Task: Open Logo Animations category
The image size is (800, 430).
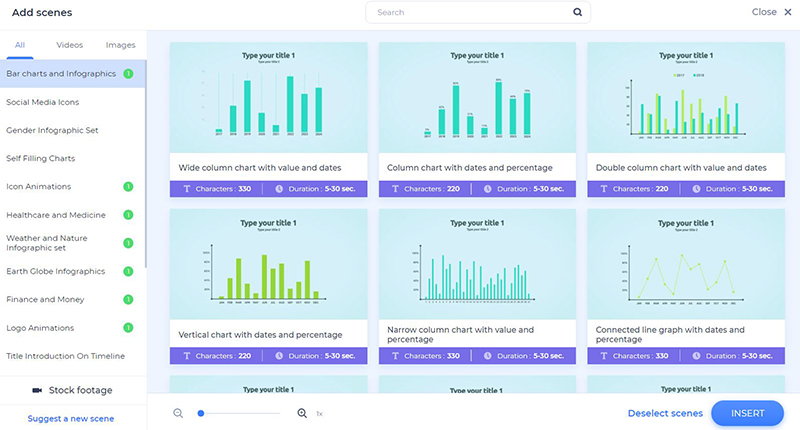Action: [x=72, y=327]
